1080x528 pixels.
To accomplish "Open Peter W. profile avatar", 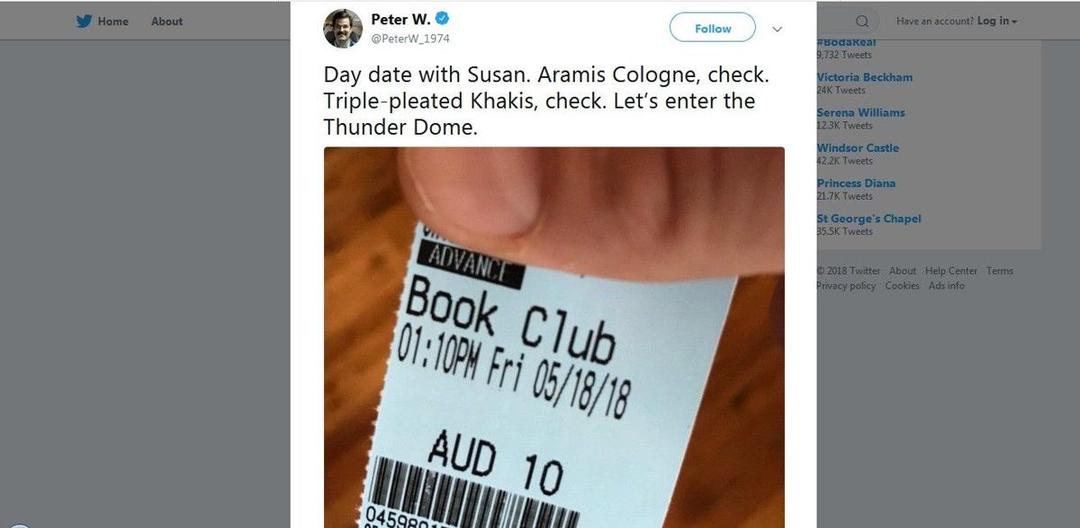I will tap(342, 28).
